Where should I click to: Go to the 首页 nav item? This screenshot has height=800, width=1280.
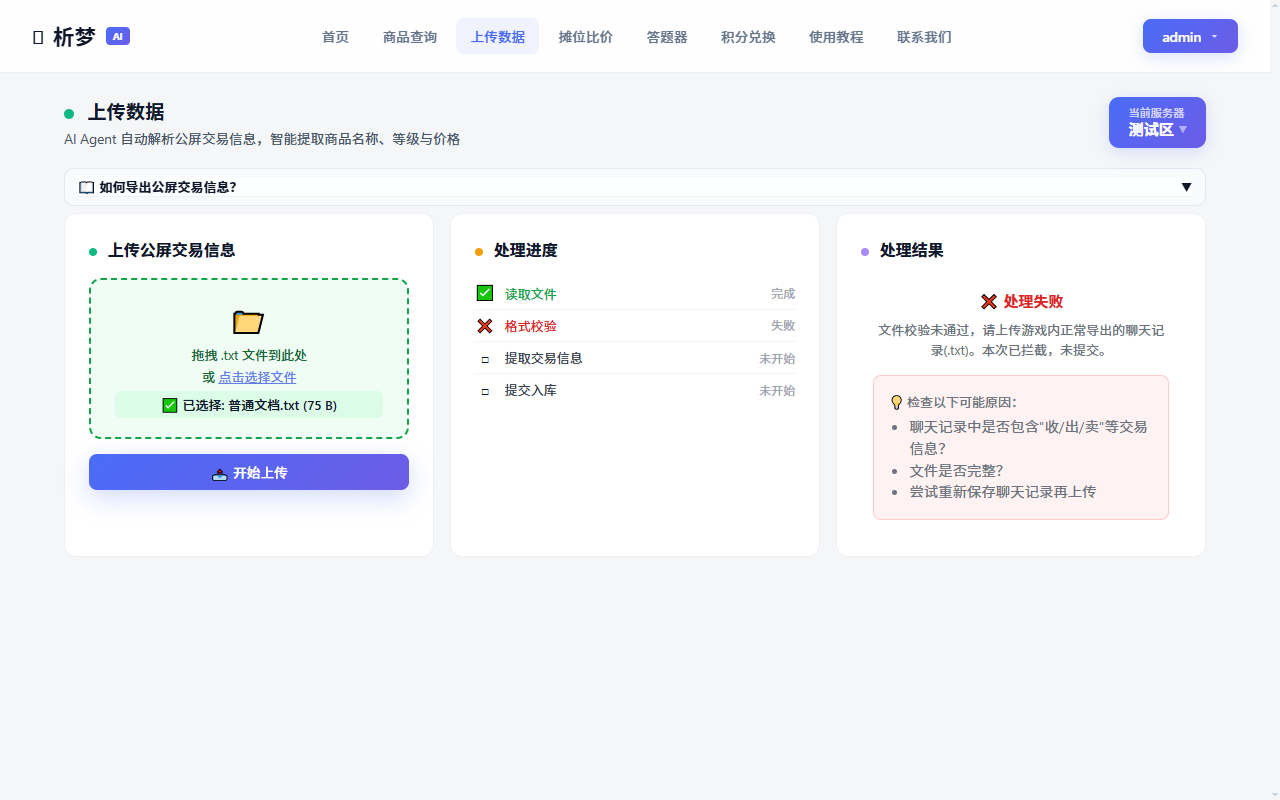click(x=336, y=37)
